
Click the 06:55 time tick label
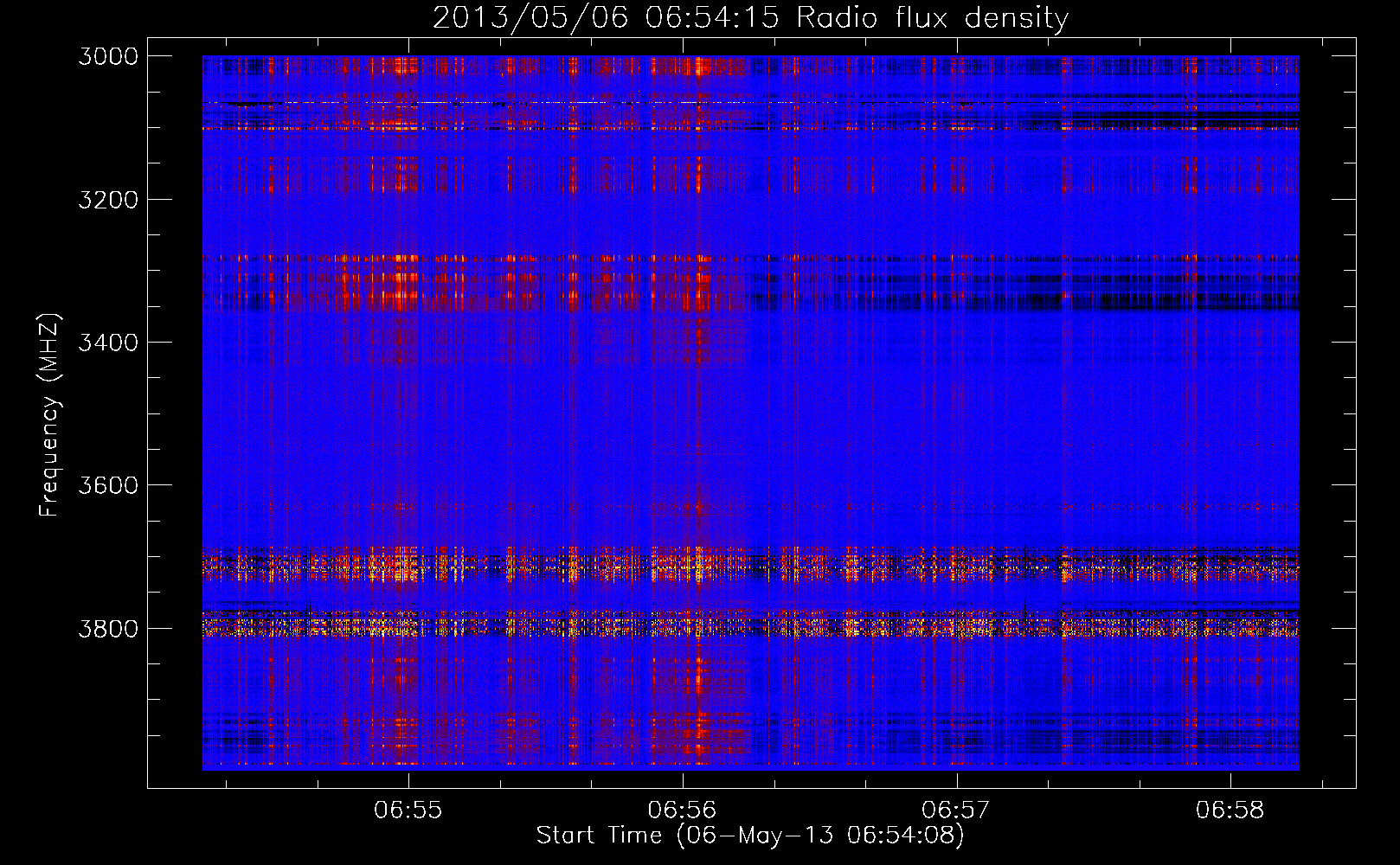(408, 811)
